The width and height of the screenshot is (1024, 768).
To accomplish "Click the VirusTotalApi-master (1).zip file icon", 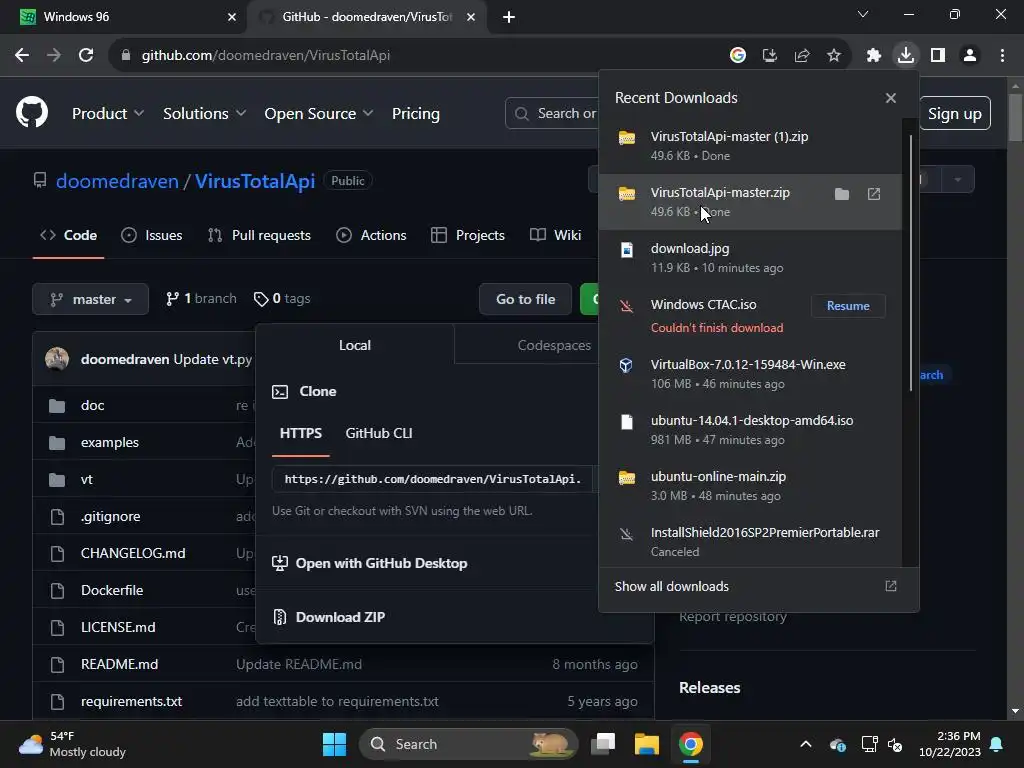I will click(x=627, y=137).
